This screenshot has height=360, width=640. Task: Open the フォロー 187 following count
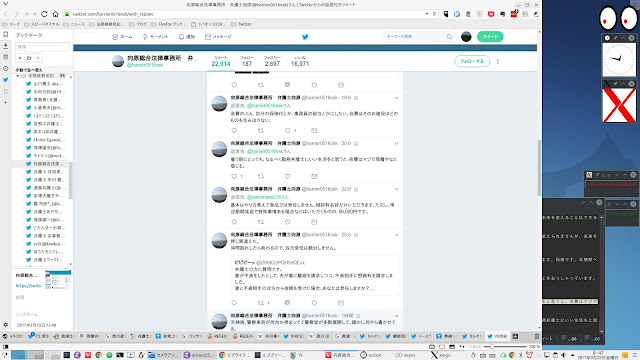247,61
